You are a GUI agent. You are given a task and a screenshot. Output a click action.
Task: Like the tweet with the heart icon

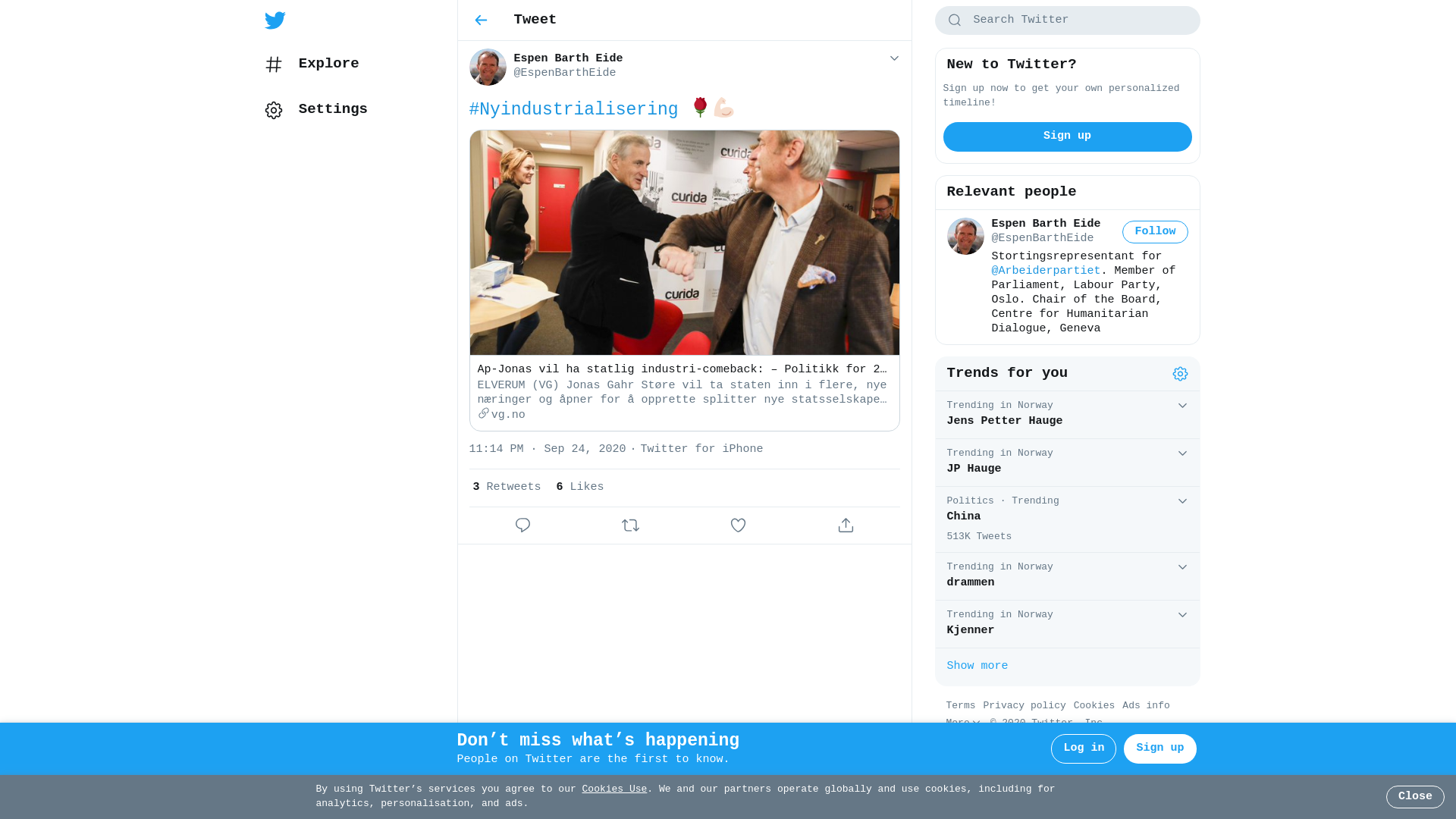click(738, 526)
